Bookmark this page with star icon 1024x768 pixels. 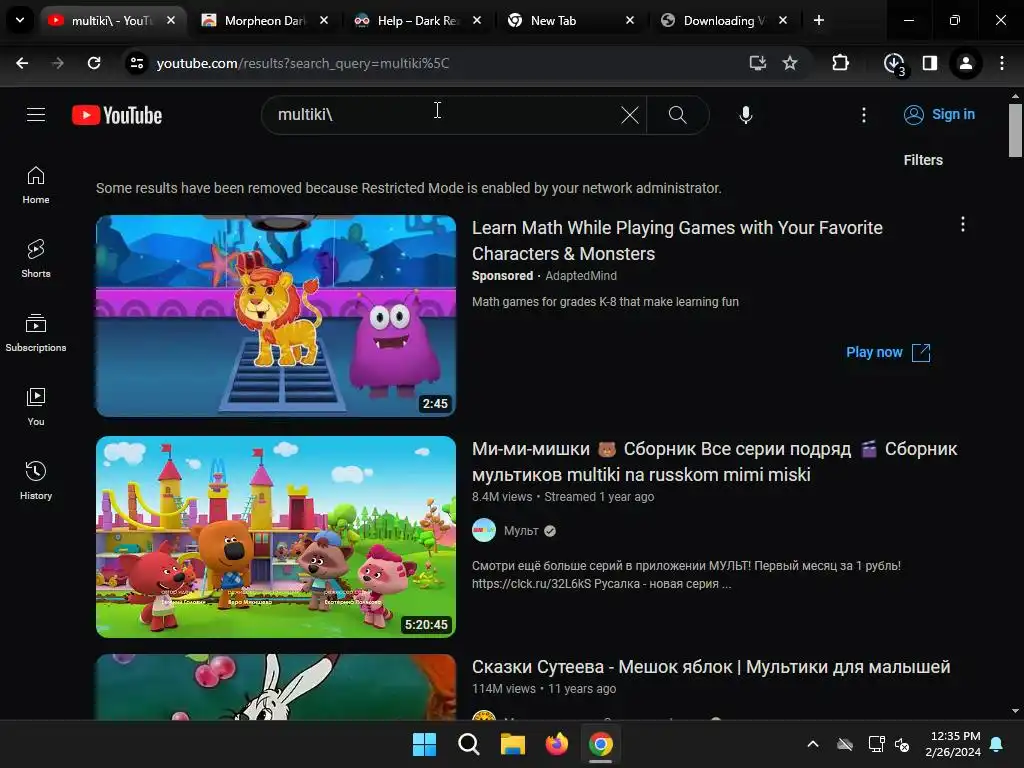tap(790, 63)
